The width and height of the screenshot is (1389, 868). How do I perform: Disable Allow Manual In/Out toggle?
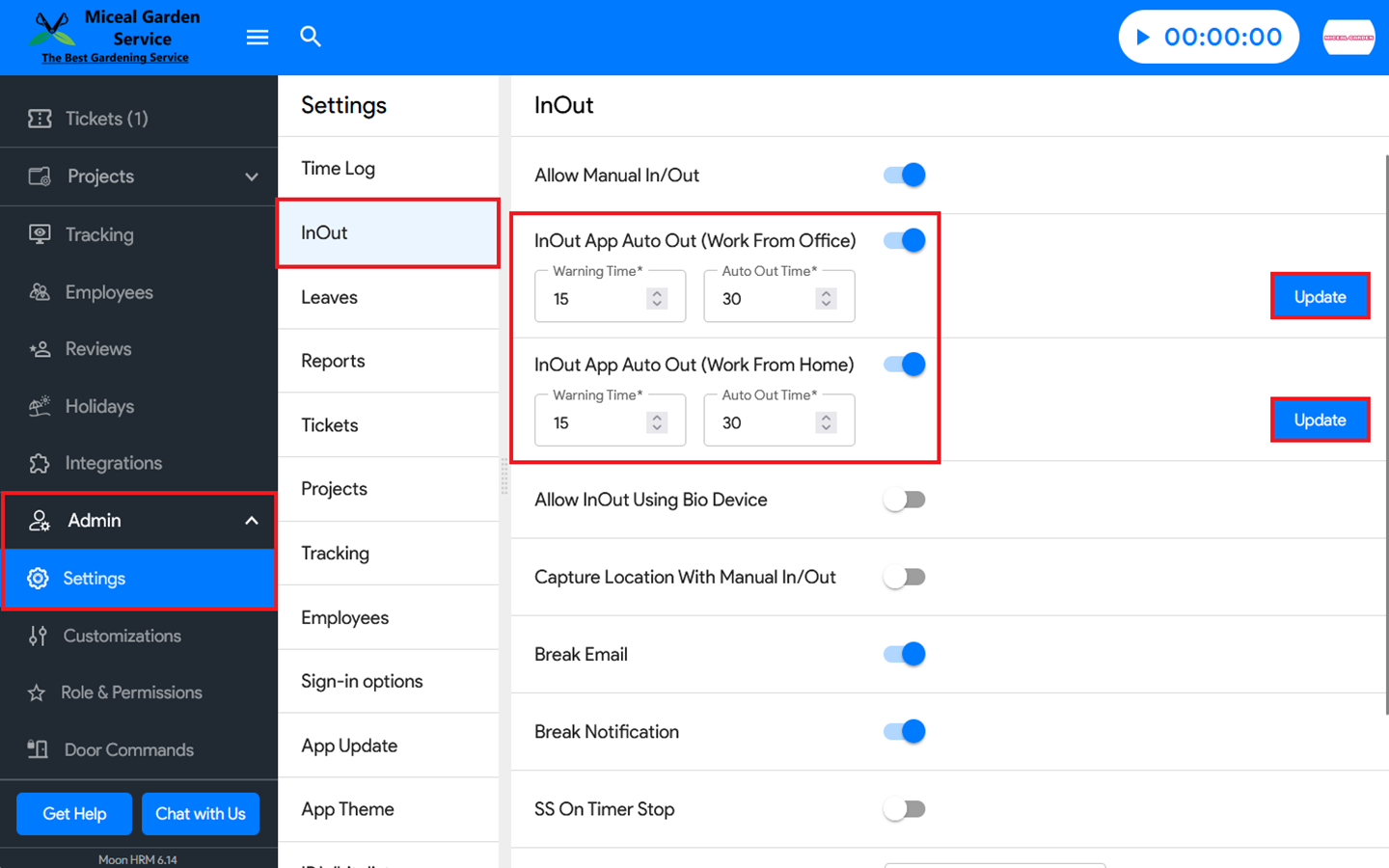point(905,175)
